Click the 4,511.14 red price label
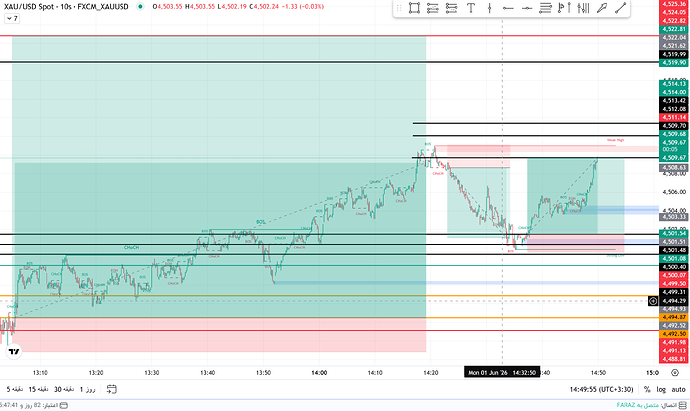 pyautogui.click(x=674, y=117)
